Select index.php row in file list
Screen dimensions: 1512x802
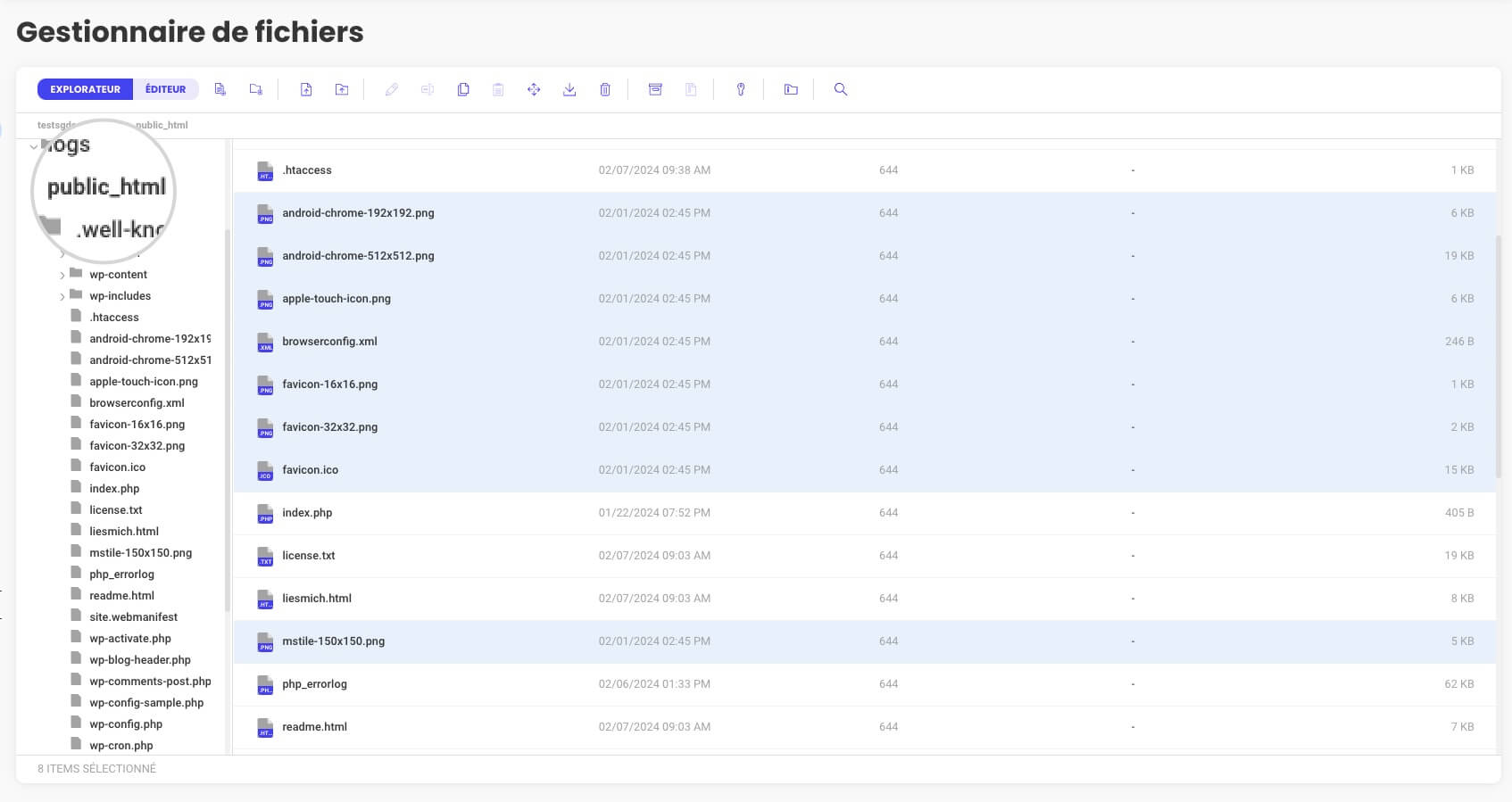pos(864,513)
